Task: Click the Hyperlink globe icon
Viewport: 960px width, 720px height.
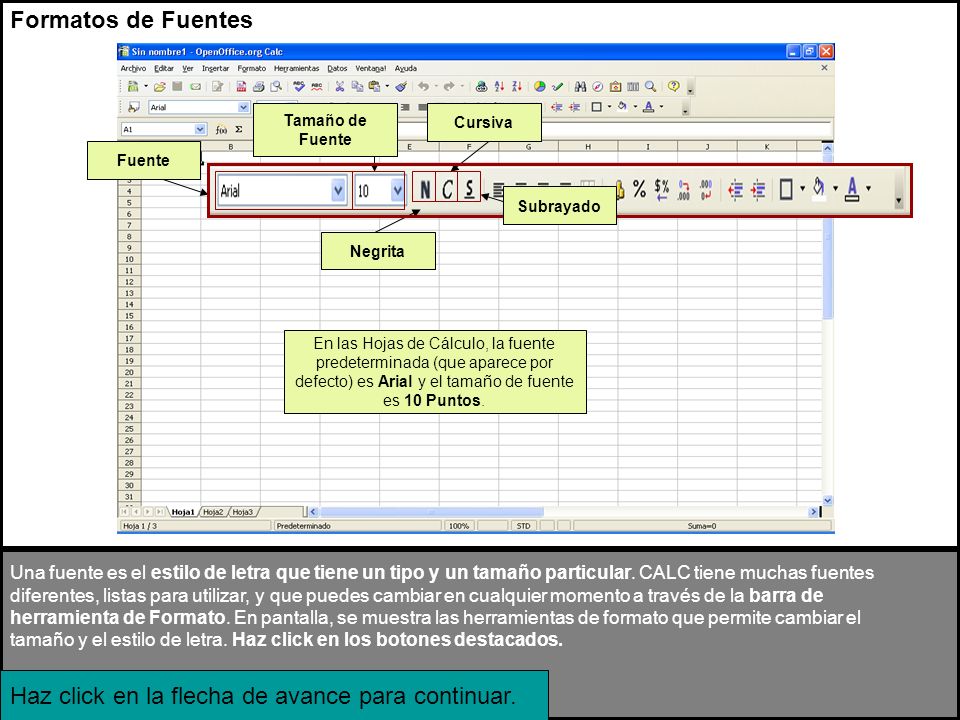Action: (x=481, y=87)
